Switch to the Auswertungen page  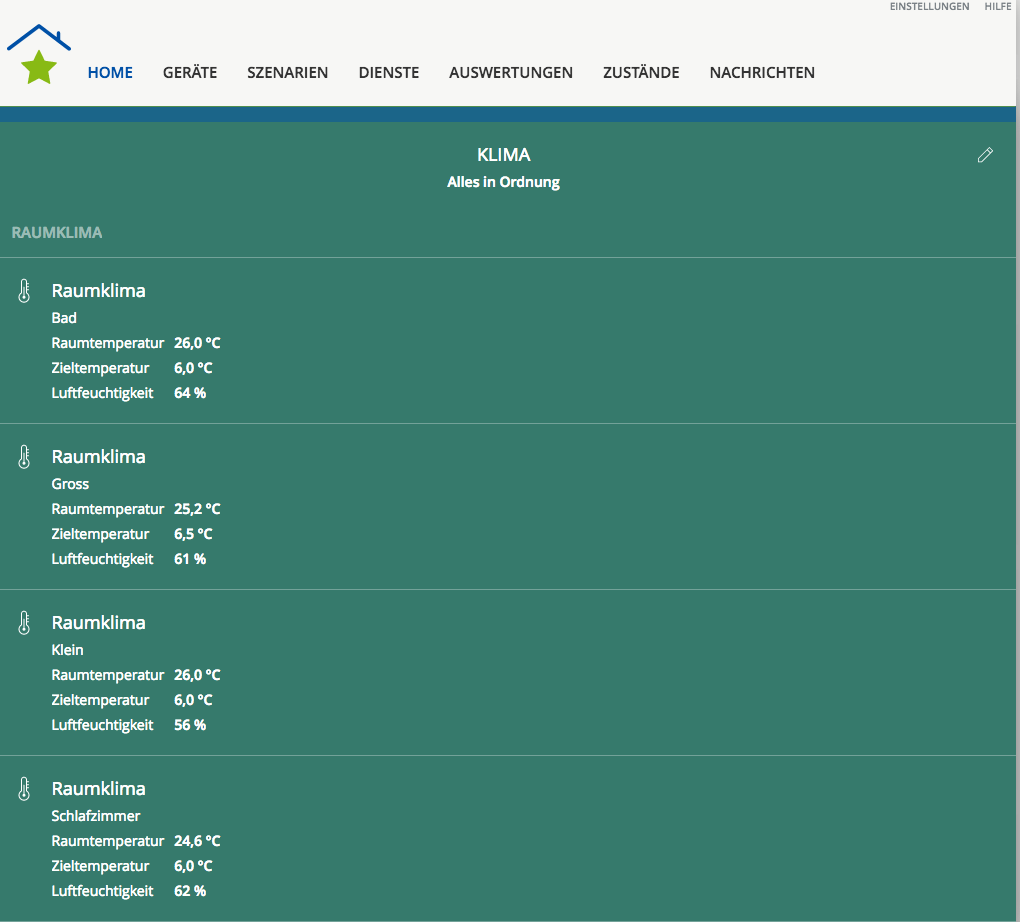pyautogui.click(x=511, y=73)
